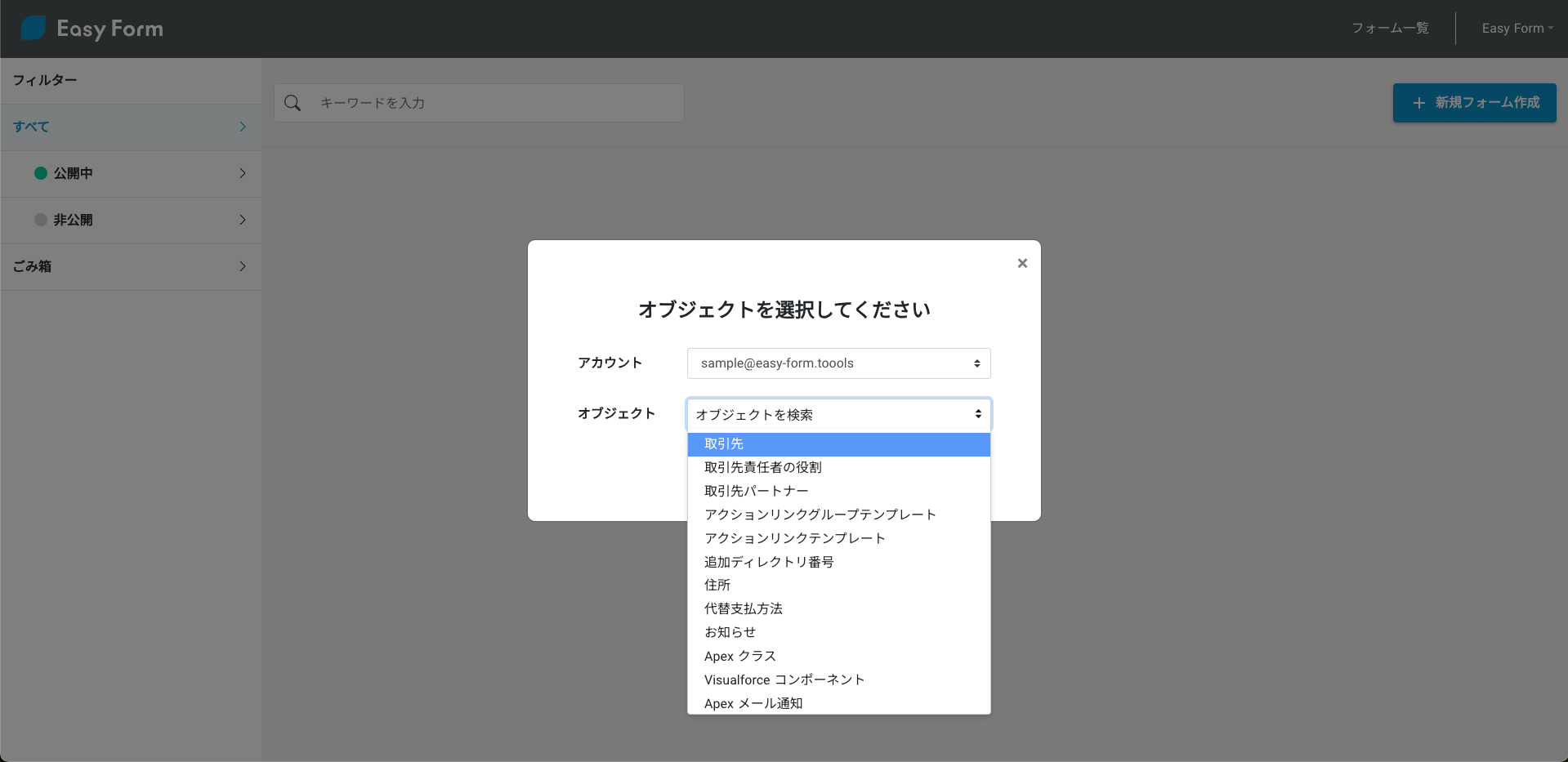Choose 取引先責任者の役割 option
This screenshot has width=1568, height=762.
(762, 468)
